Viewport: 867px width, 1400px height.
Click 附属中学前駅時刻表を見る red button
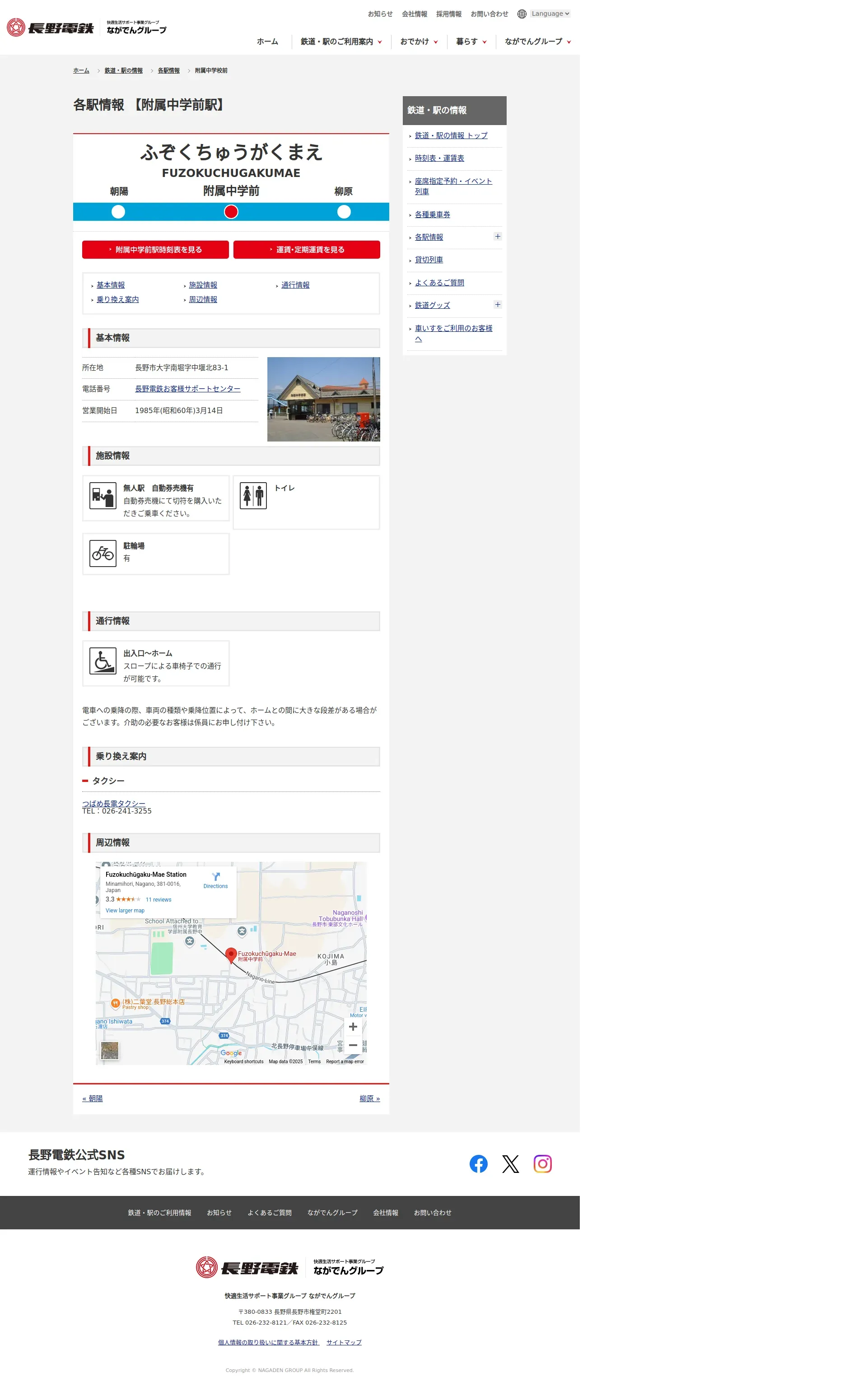pos(155,249)
